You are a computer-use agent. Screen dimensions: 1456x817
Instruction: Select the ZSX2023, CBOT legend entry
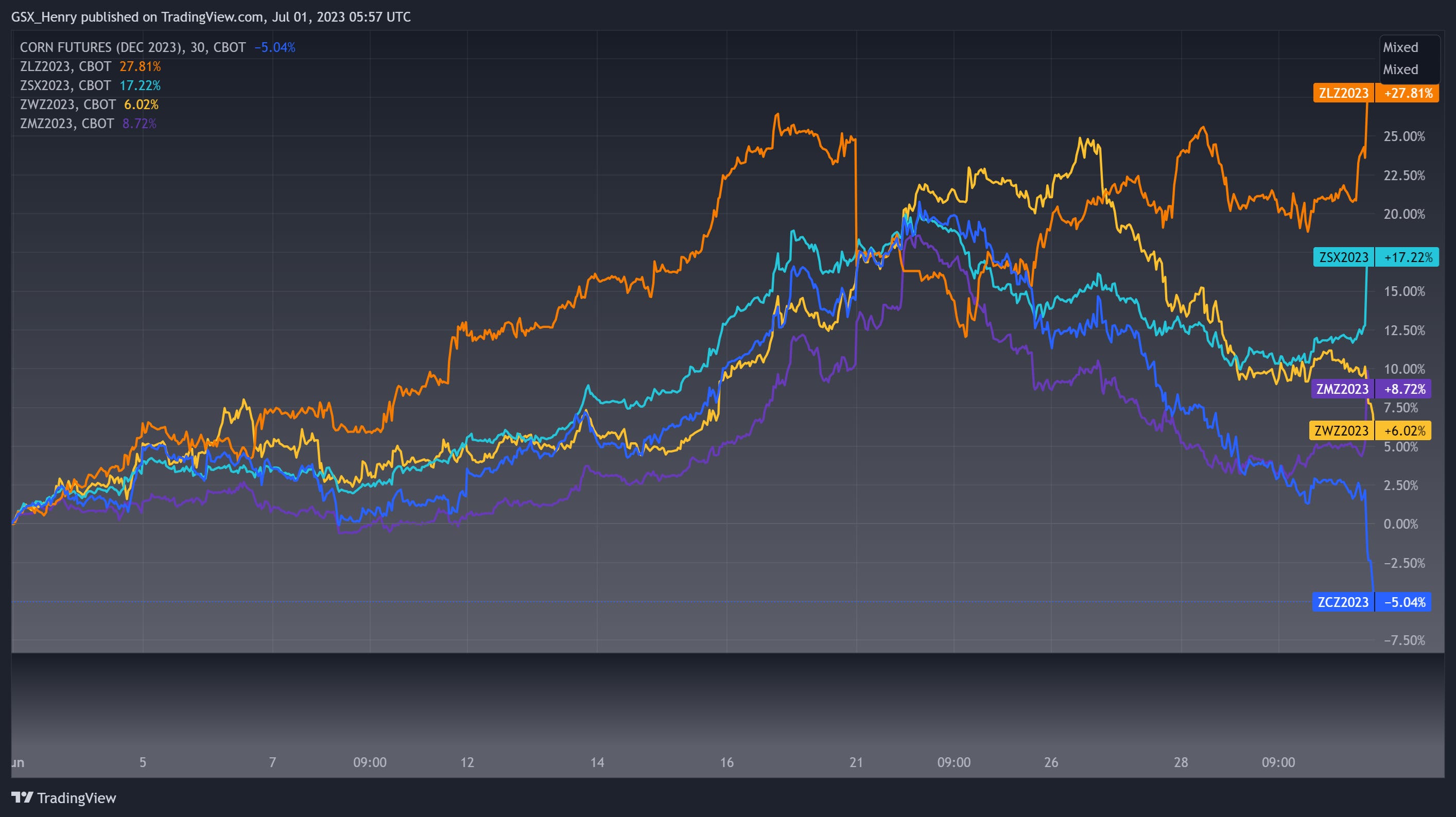click(x=65, y=85)
